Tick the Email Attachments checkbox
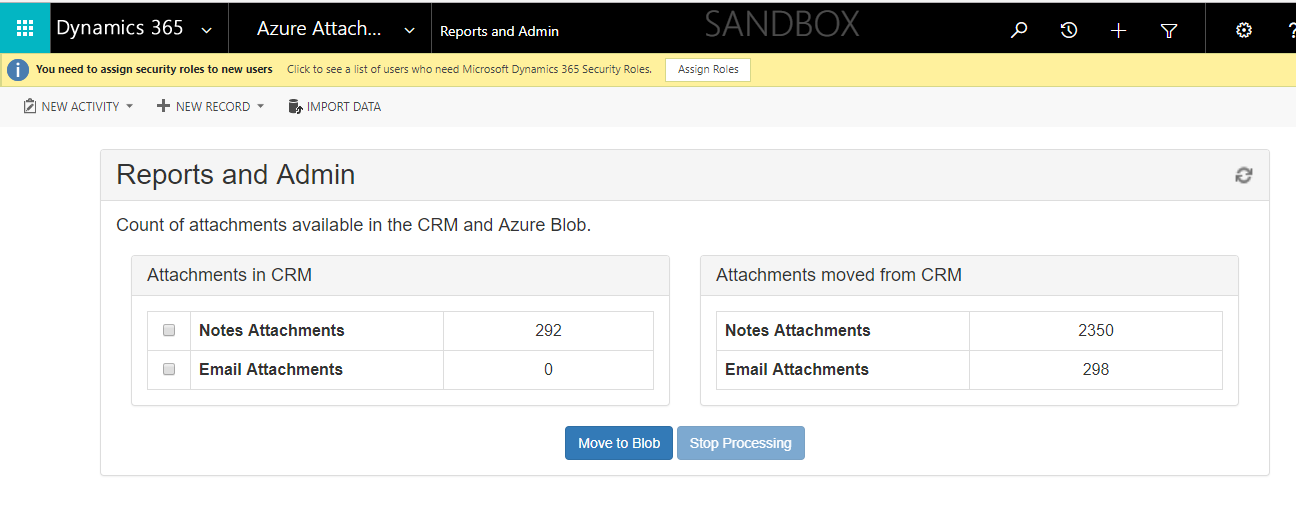 [169, 369]
